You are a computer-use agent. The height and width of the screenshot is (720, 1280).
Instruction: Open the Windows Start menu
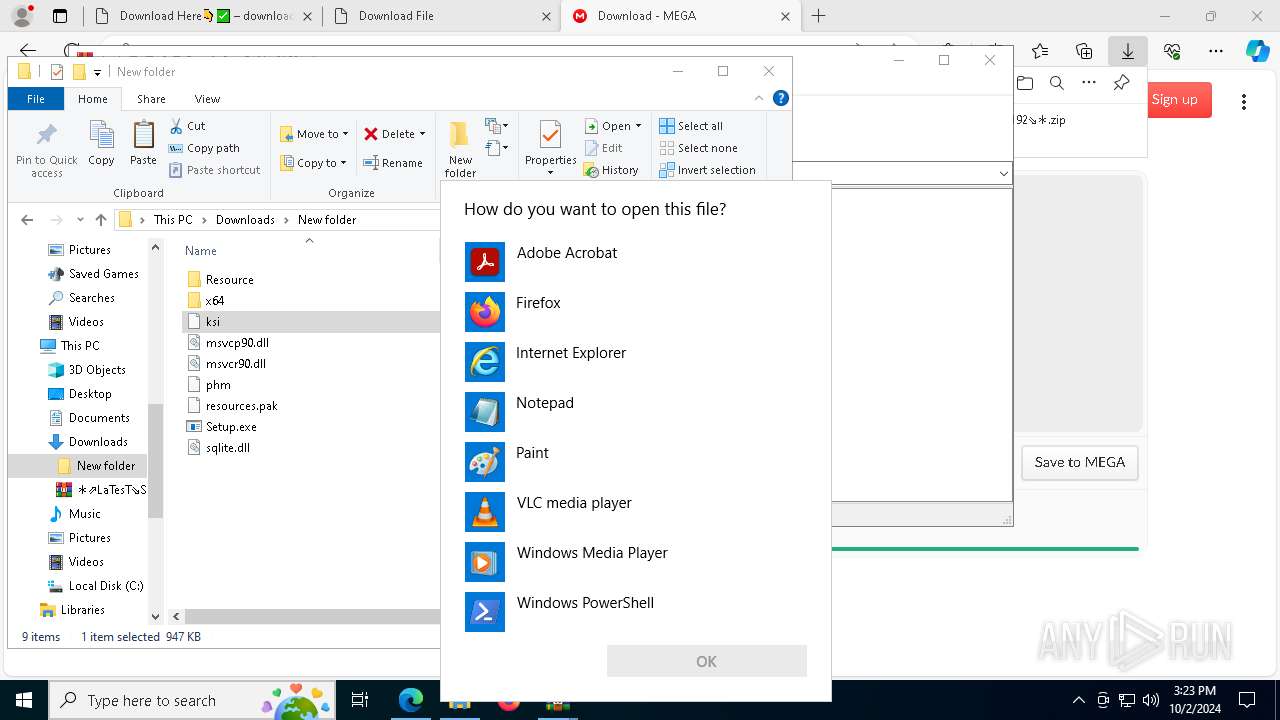coord(23,700)
